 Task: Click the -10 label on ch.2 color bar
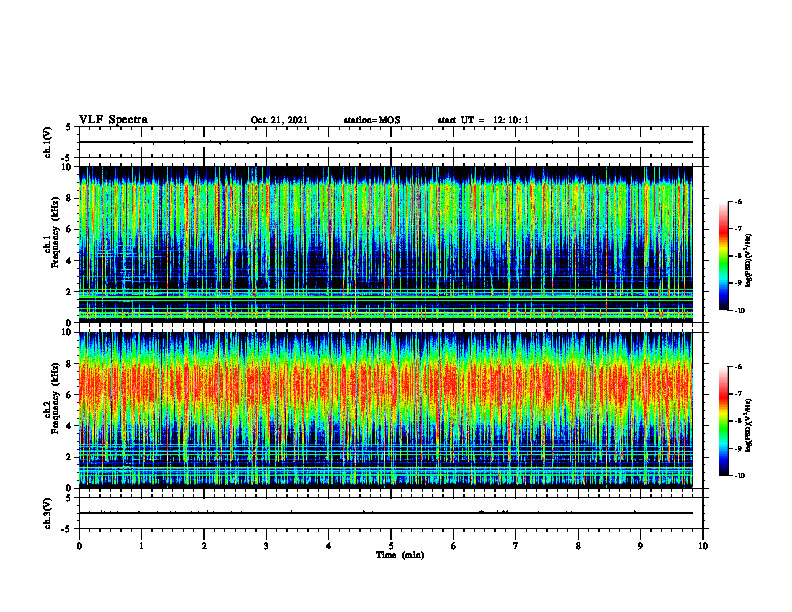tap(739, 476)
